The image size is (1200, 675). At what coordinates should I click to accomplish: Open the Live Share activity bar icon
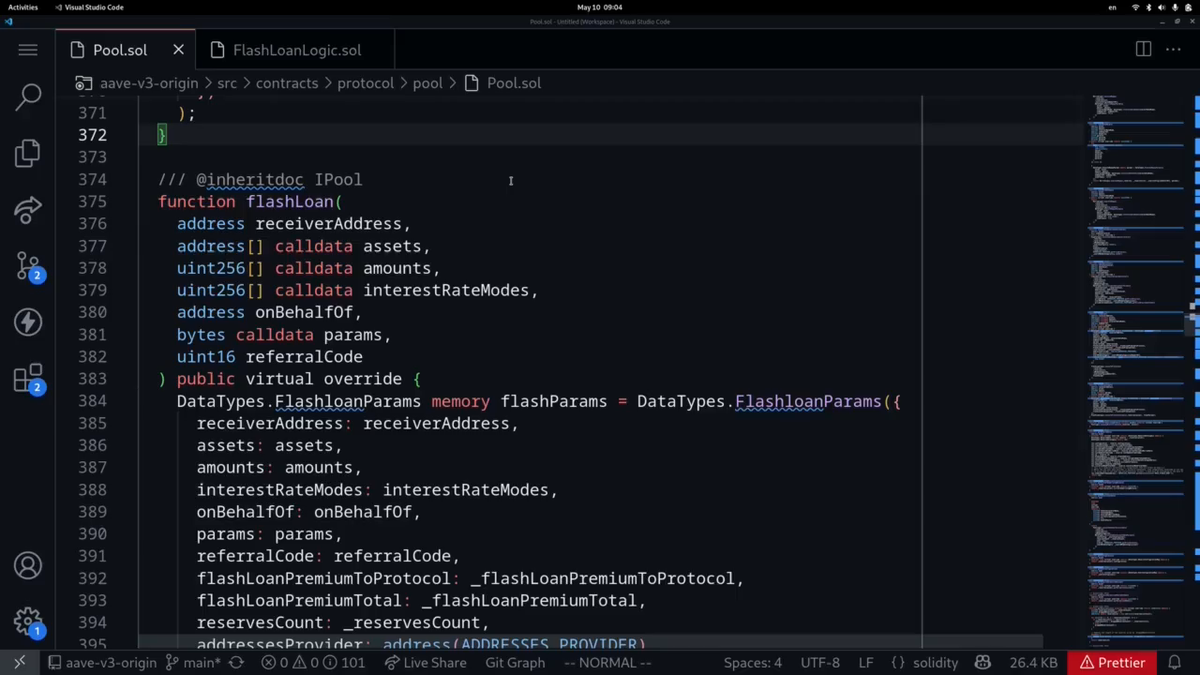point(28,209)
